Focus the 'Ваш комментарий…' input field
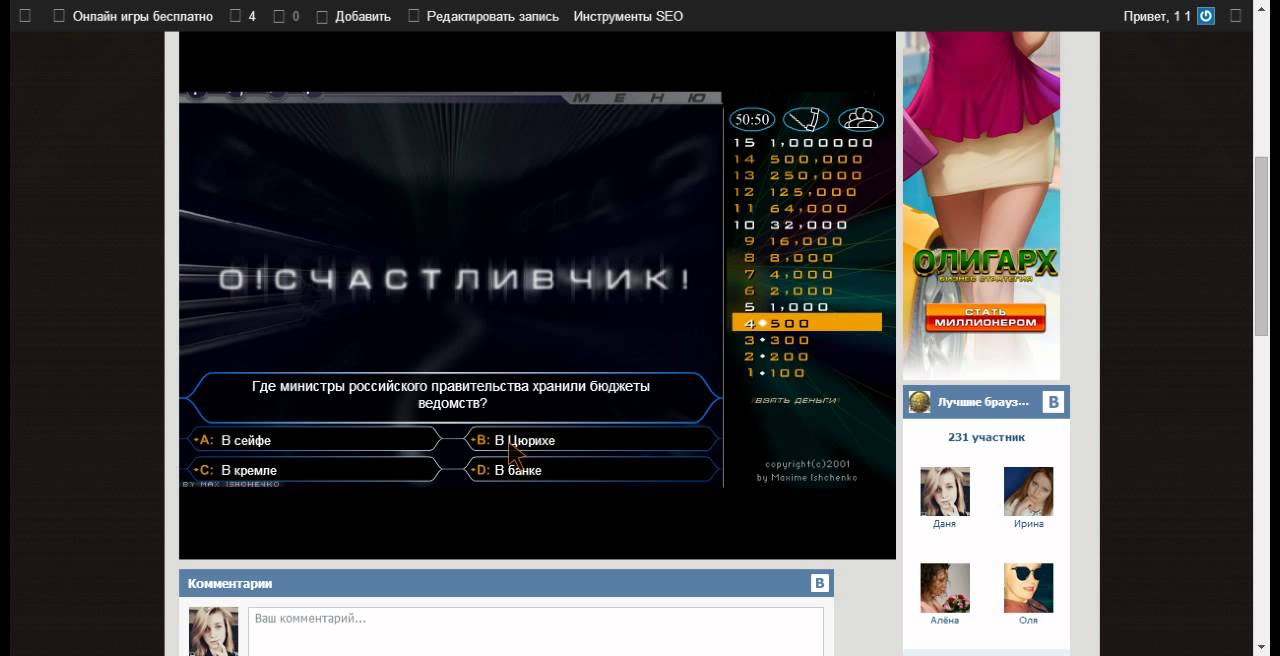 click(x=536, y=631)
